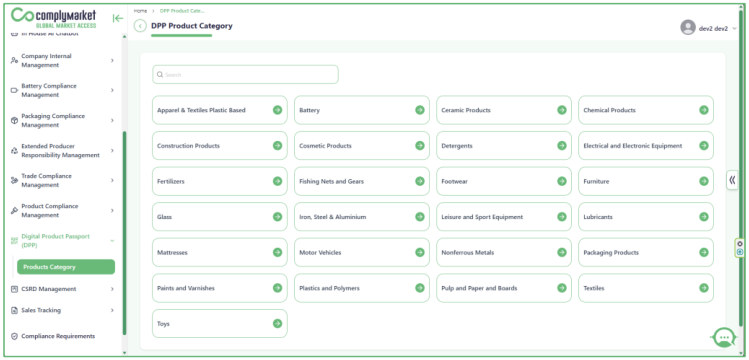Go to Home breadcrumb link
The image size is (749, 360).
(140, 11)
